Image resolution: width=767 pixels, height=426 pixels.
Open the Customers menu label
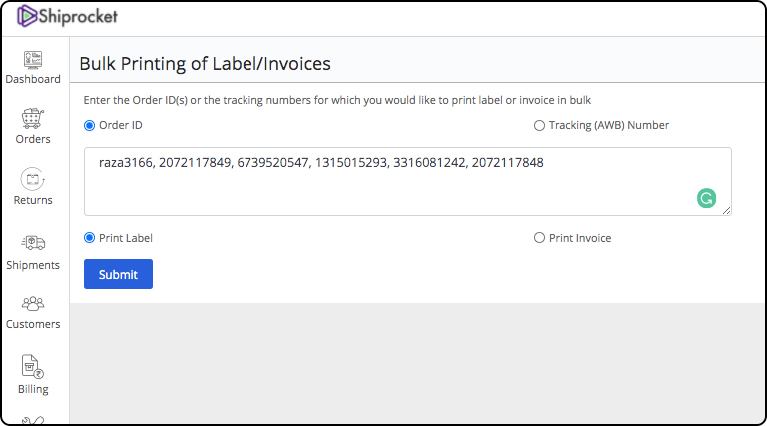(x=33, y=324)
